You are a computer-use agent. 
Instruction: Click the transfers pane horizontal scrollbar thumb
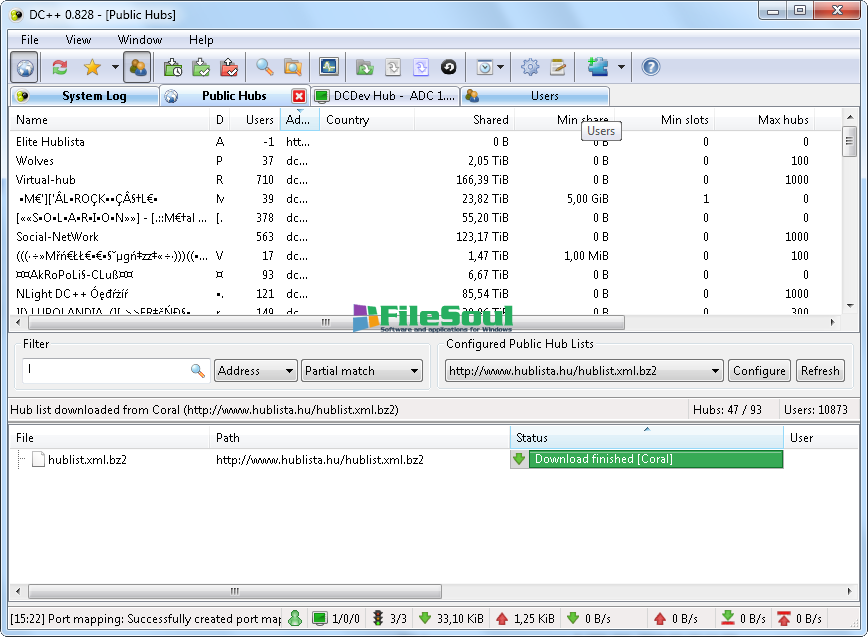point(235,591)
